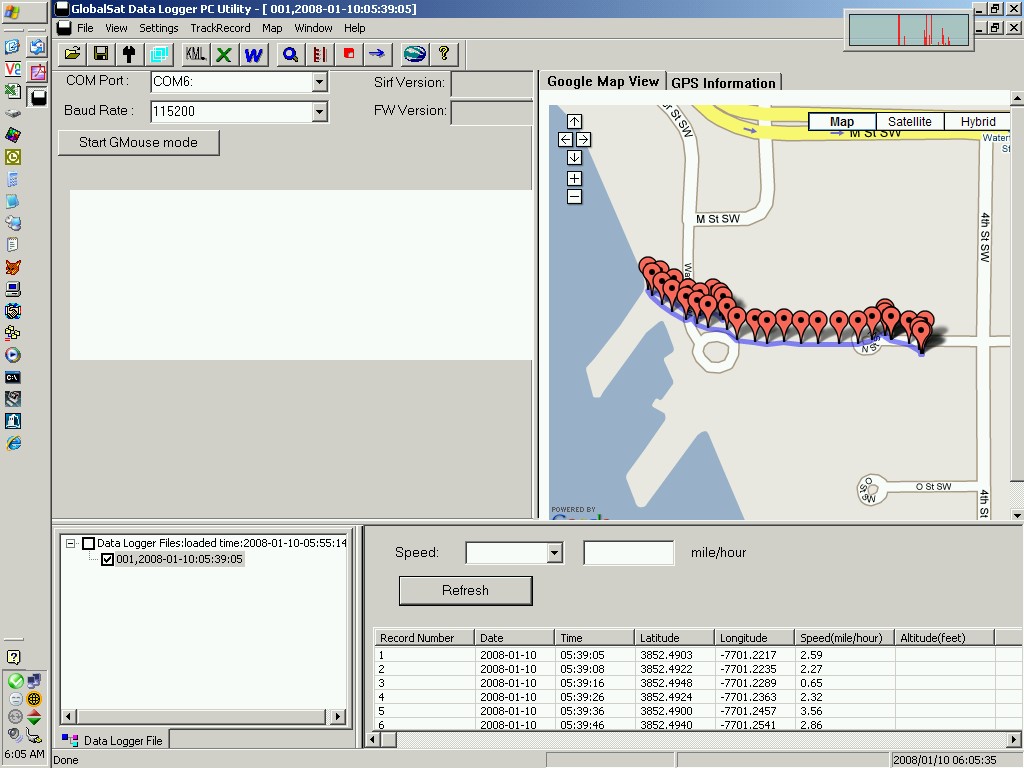Viewport: 1024px width, 768px height.
Task: Click the down arrow of map vertical scrollbar
Action: click(1017, 515)
